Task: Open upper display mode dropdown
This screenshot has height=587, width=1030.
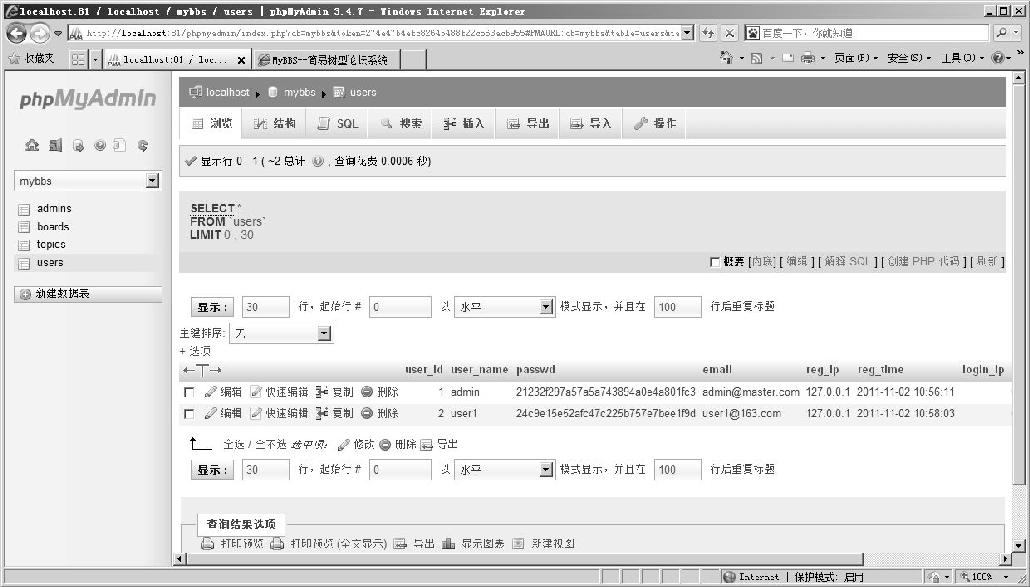Action: 546,307
